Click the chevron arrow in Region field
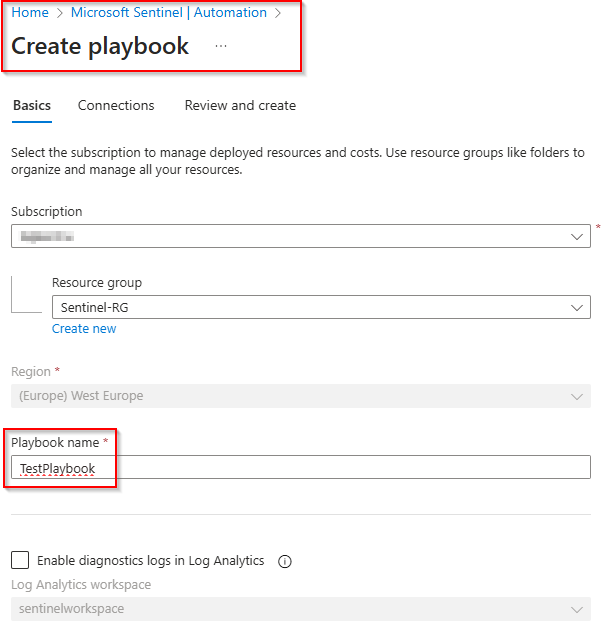The height and width of the screenshot is (633, 604). pos(577,396)
